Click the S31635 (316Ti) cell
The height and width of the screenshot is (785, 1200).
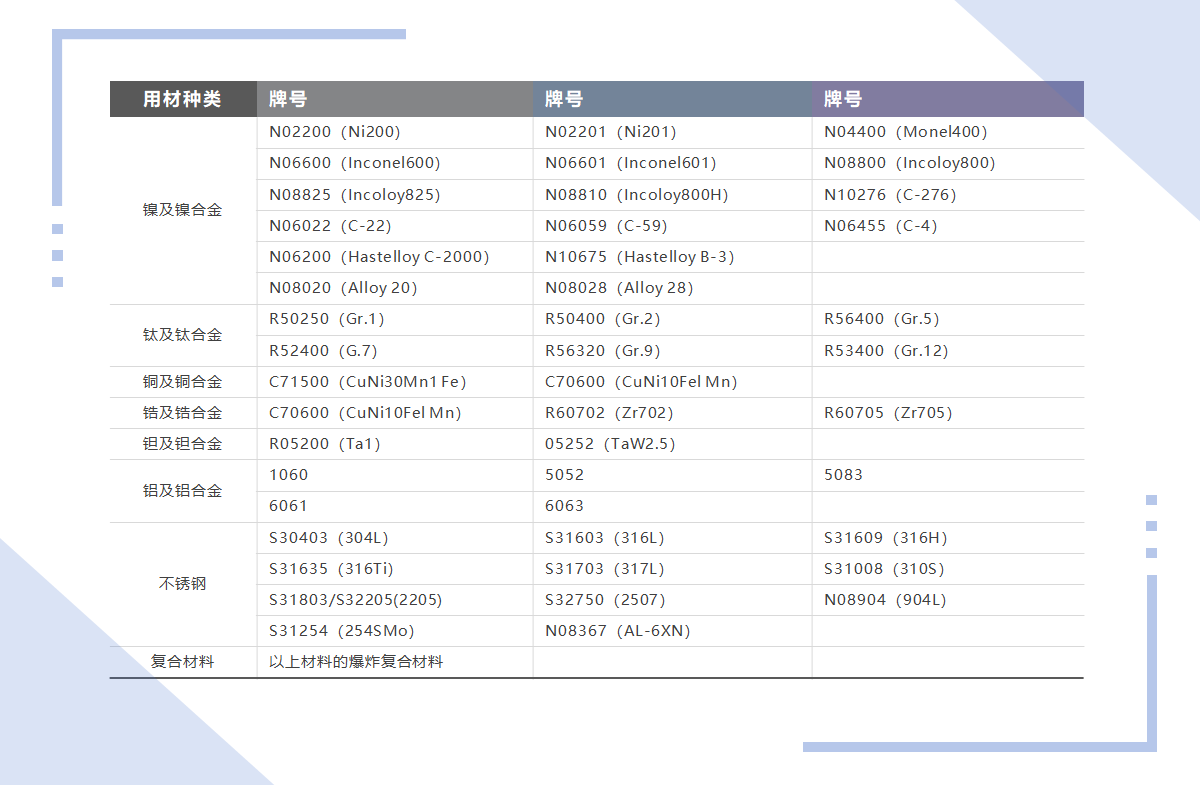click(x=395, y=569)
